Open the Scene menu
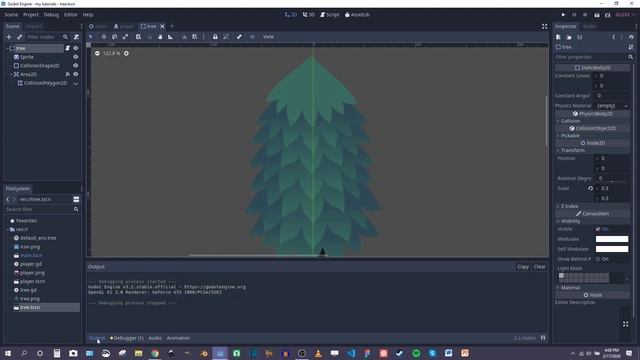The width and height of the screenshot is (640, 360). [11, 15]
